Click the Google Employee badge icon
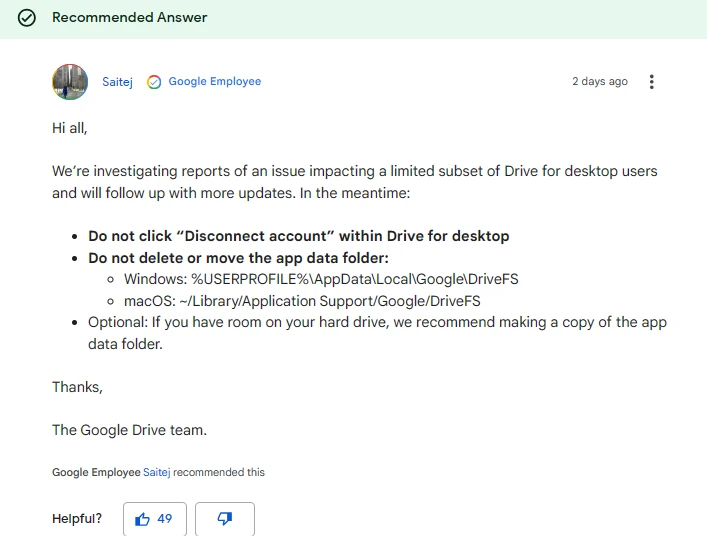 (x=154, y=82)
